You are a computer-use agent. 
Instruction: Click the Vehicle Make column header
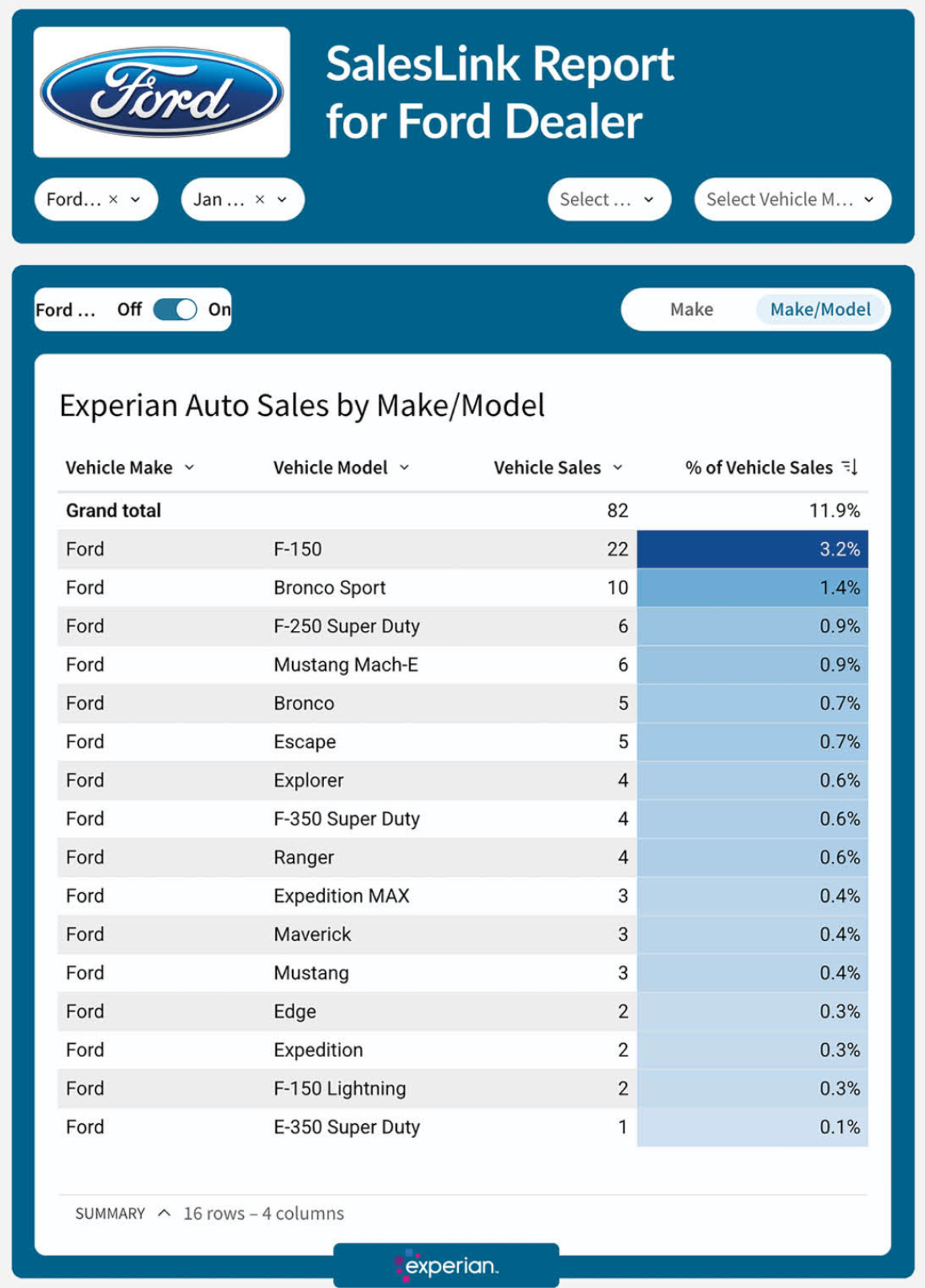tap(119, 468)
